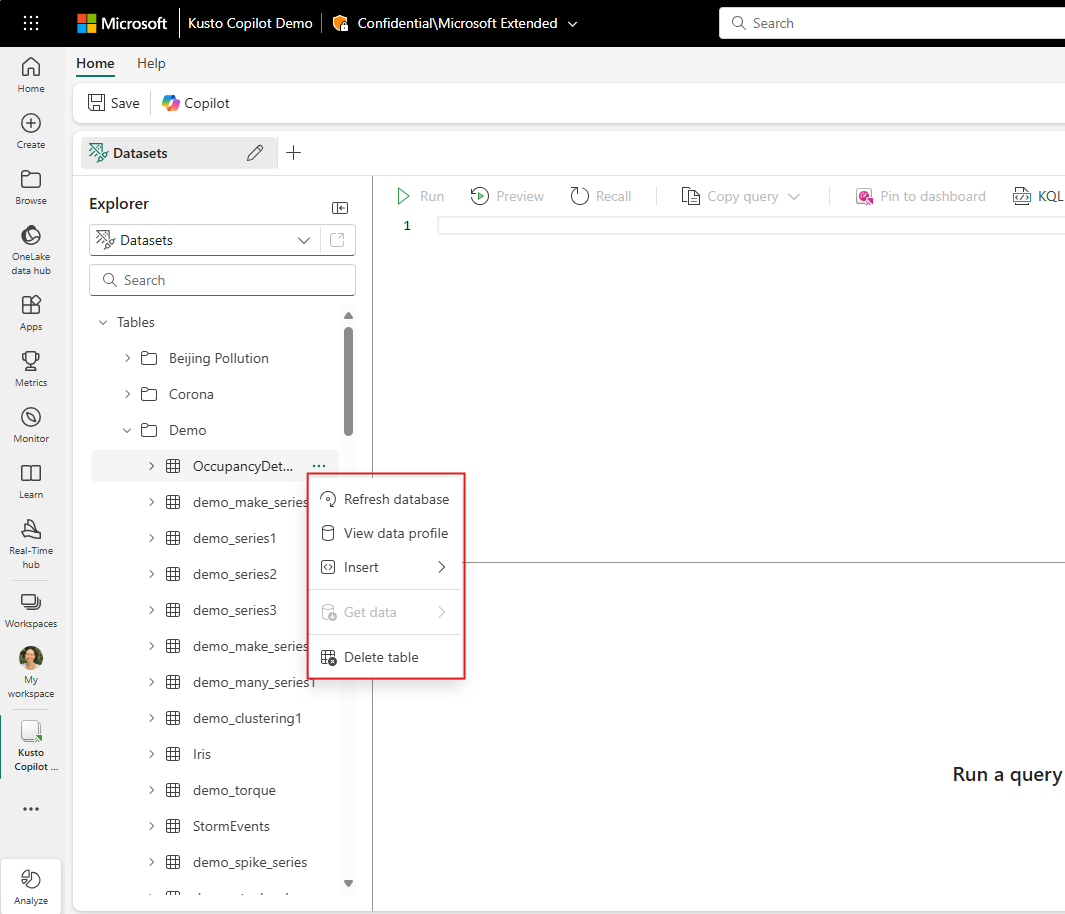The width and height of the screenshot is (1065, 914).
Task: Open the Datasets database dropdown
Action: coord(304,240)
